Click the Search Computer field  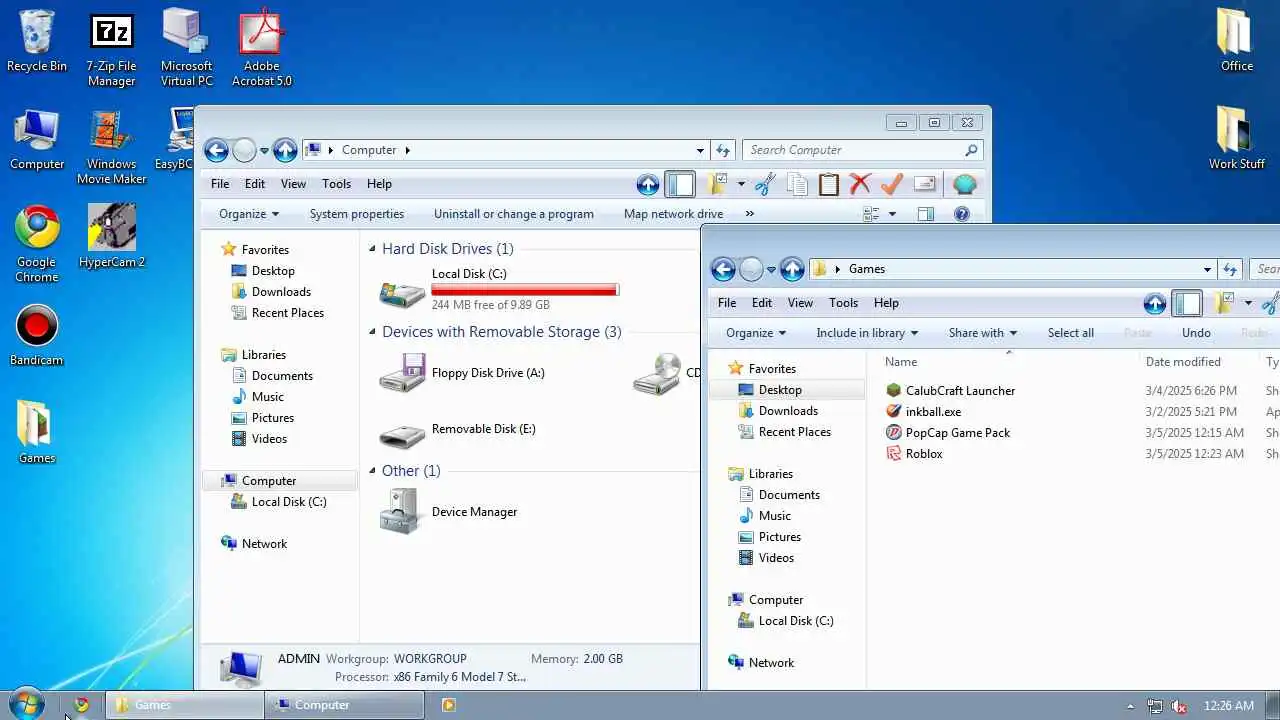point(862,150)
